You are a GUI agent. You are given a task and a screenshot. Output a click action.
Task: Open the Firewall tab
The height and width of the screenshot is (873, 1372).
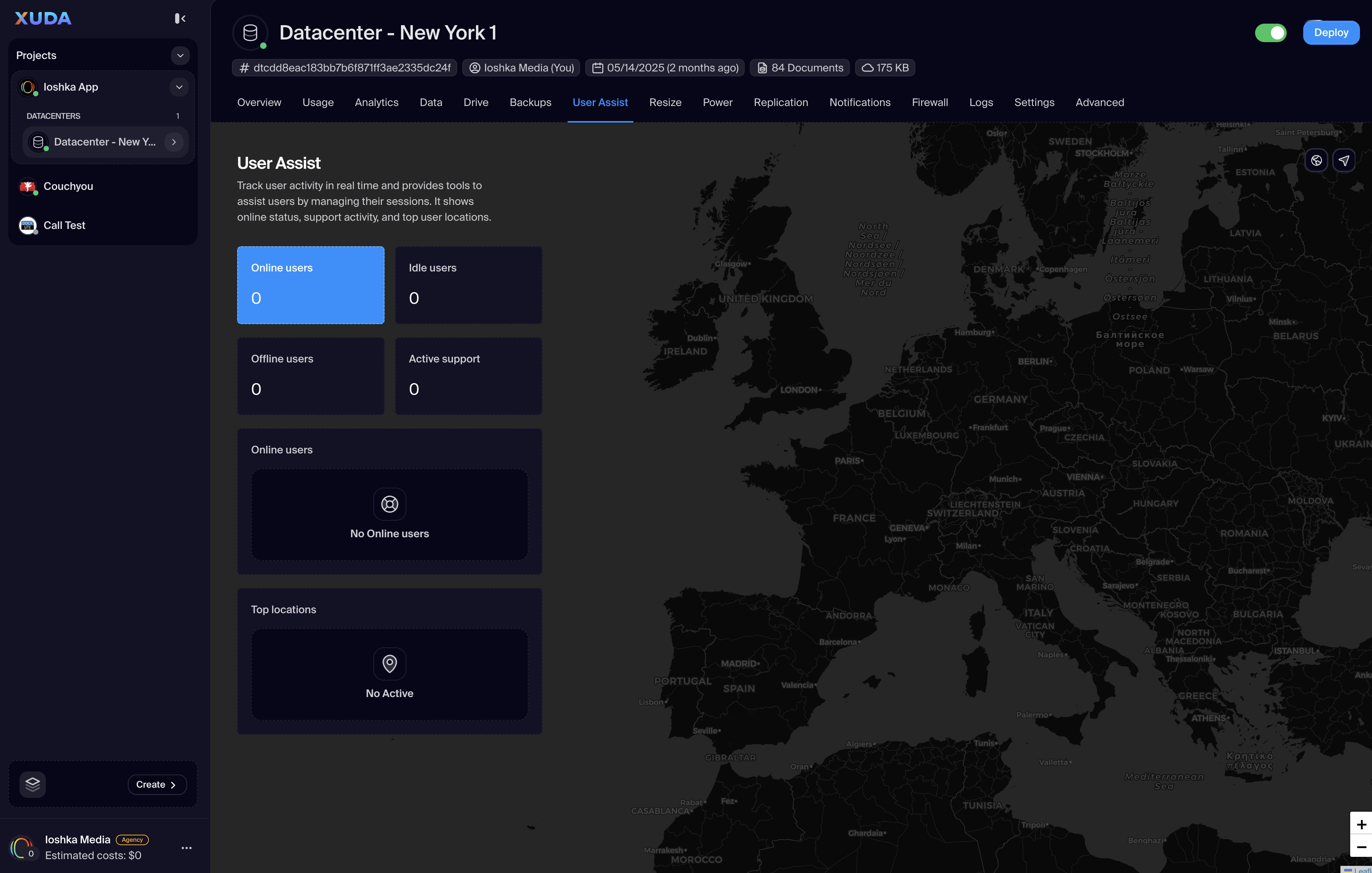tap(929, 103)
